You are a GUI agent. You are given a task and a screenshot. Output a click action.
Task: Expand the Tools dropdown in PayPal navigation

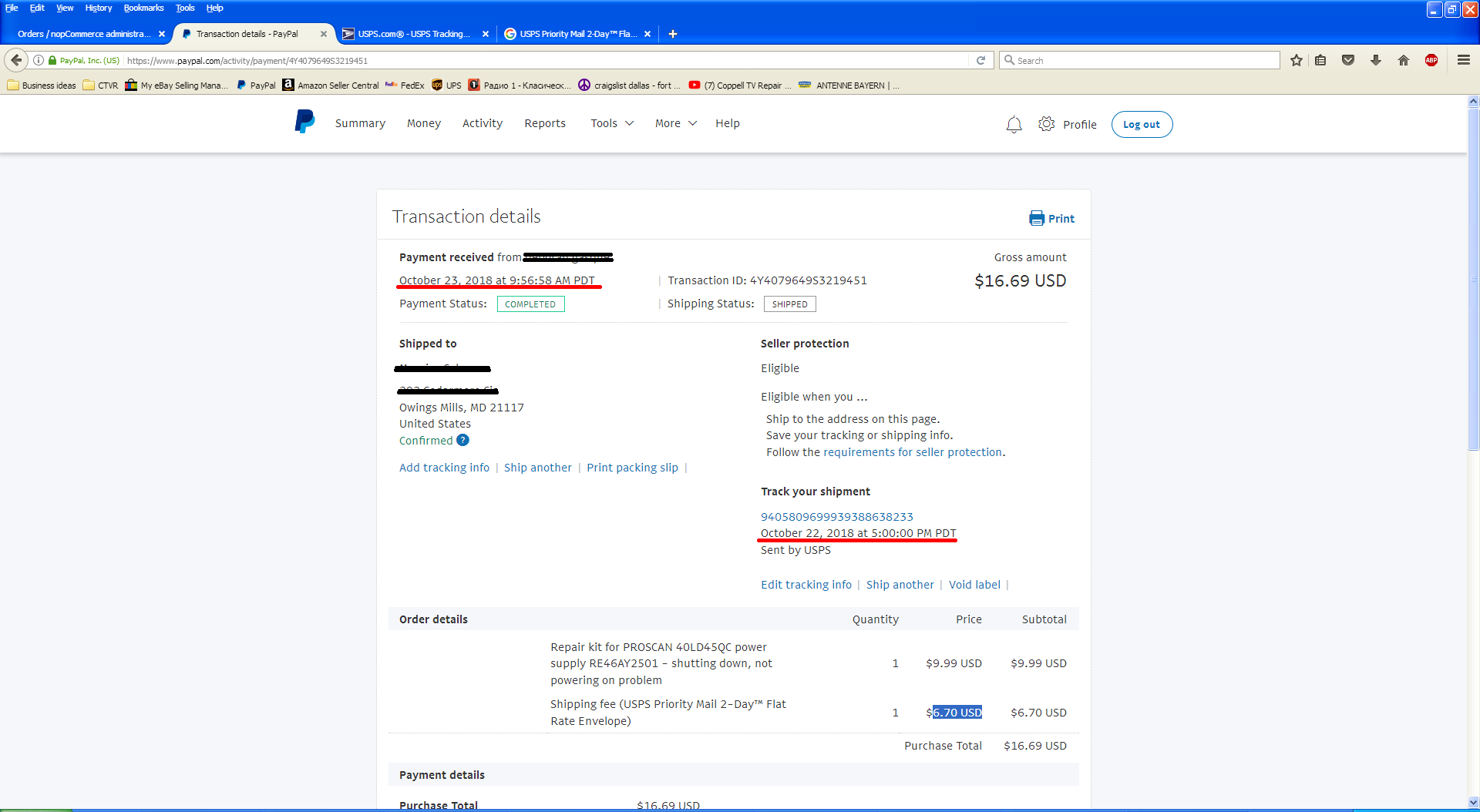[612, 123]
